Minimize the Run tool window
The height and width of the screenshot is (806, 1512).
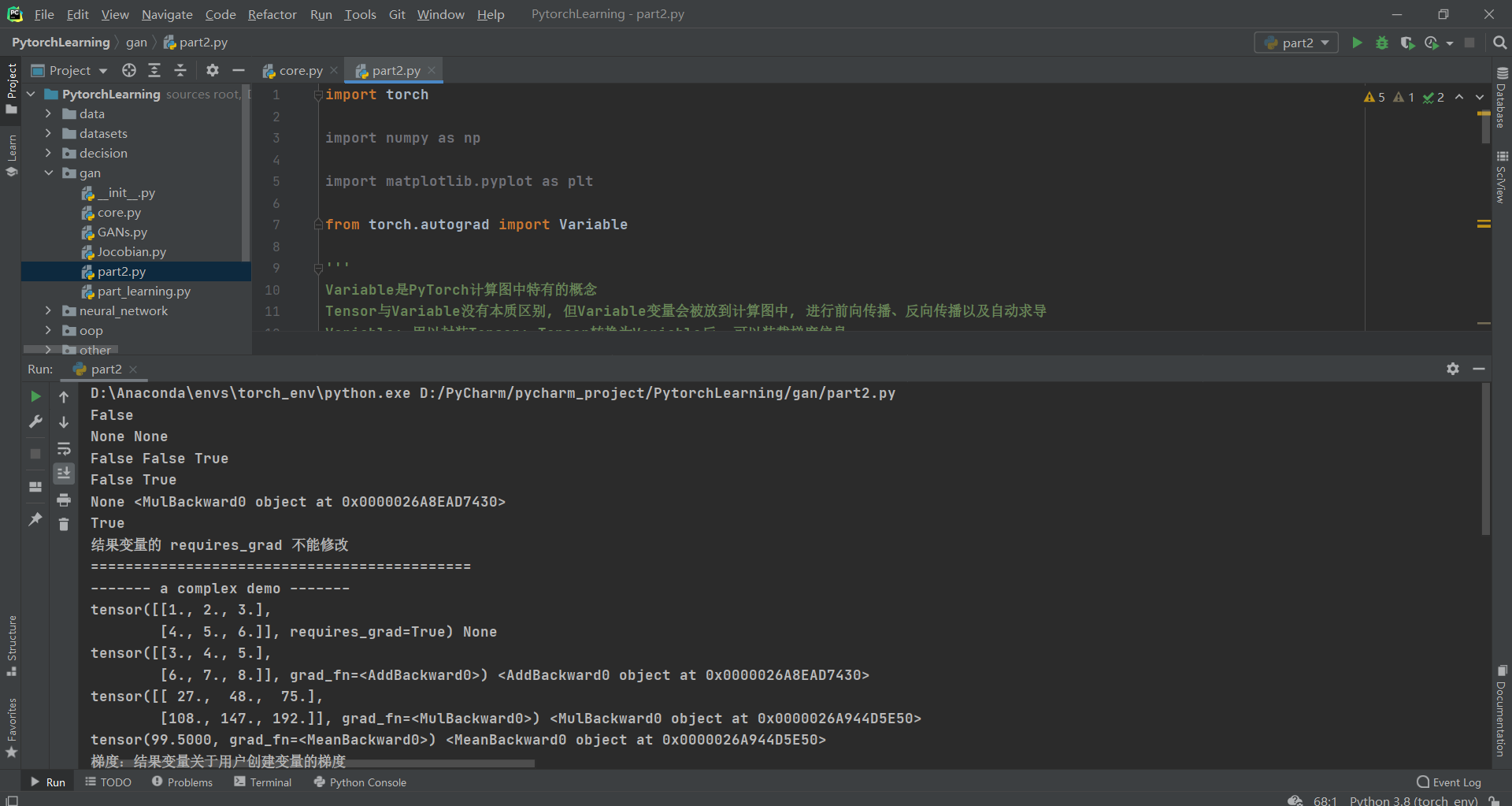click(1479, 369)
